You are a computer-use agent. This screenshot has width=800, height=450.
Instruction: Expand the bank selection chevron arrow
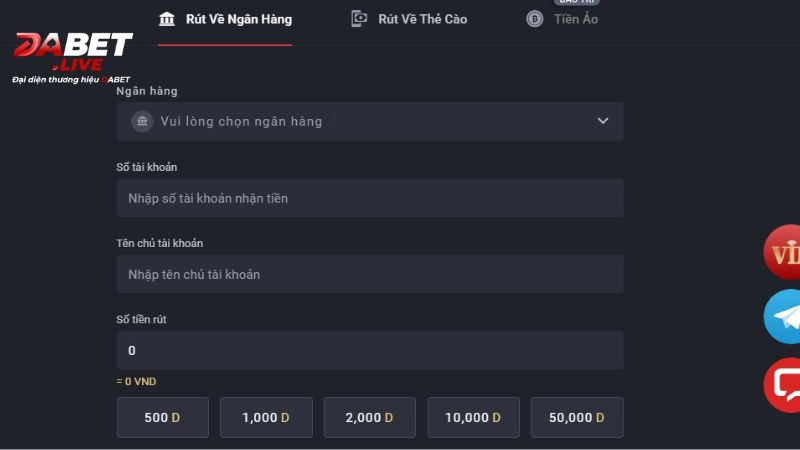(603, 121)
